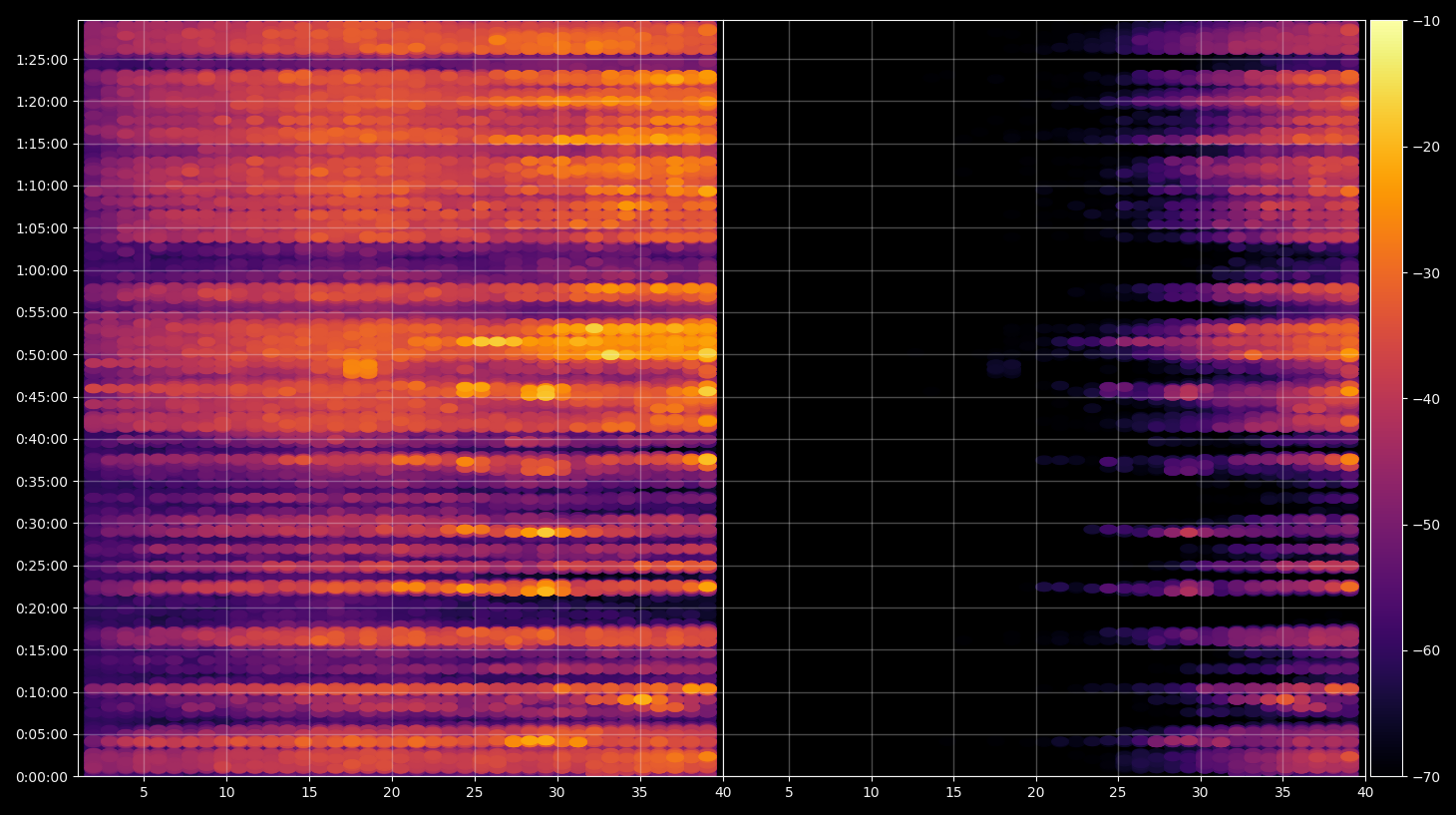Screen dimensions: 1456x815
Task: Select the 0:20:00 y-axis tick label
Action: click(x=42, y=609)
